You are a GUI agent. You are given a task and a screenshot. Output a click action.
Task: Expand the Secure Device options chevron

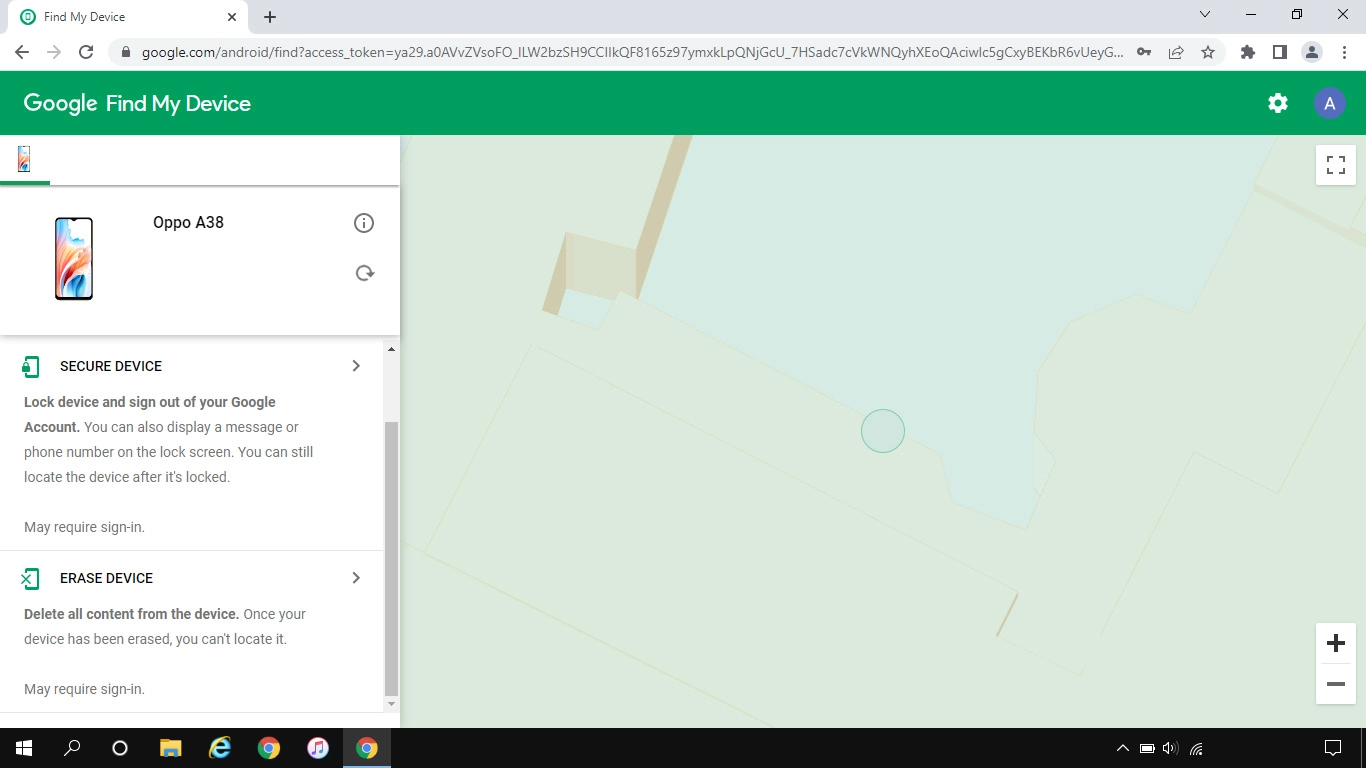pyautogui.click(x=356, y=366)
